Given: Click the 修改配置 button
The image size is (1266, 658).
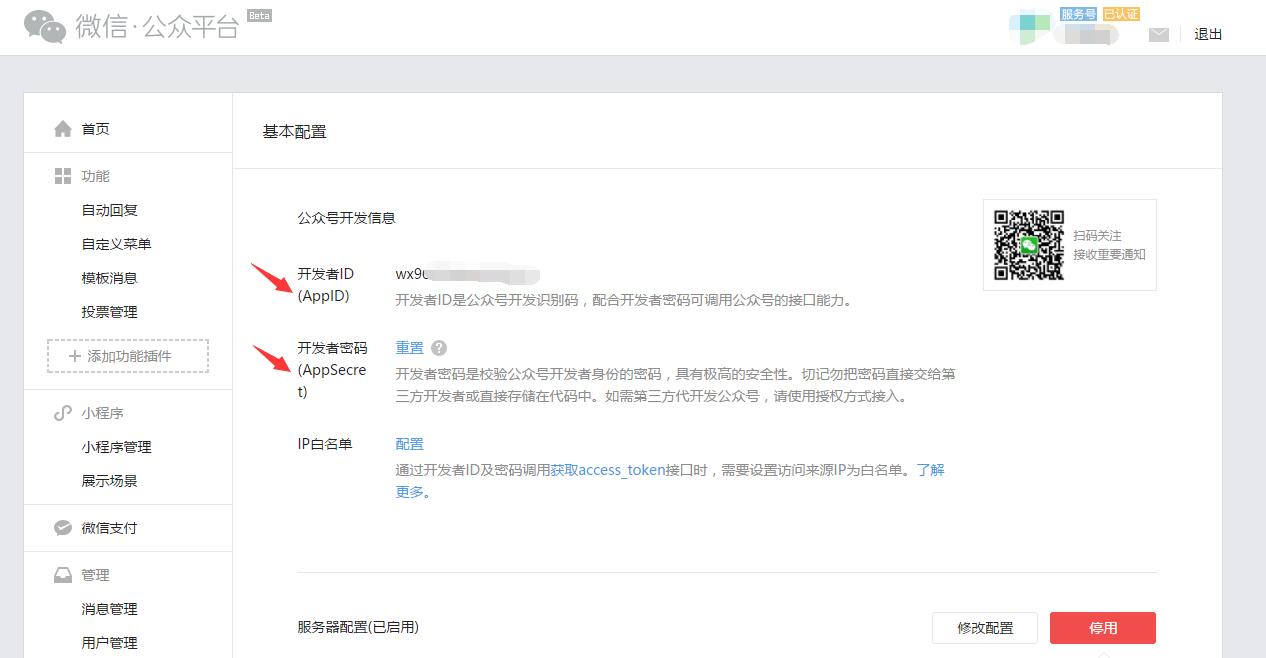Looking at the screenshot, I should pyautogui.click(x=985, y=628).
